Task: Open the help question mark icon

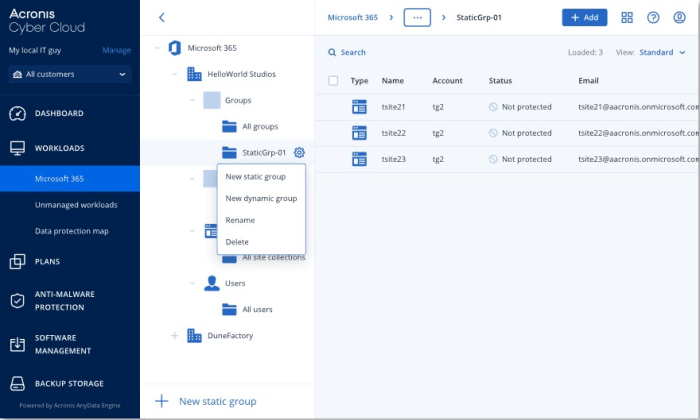Action: (653, 17)
